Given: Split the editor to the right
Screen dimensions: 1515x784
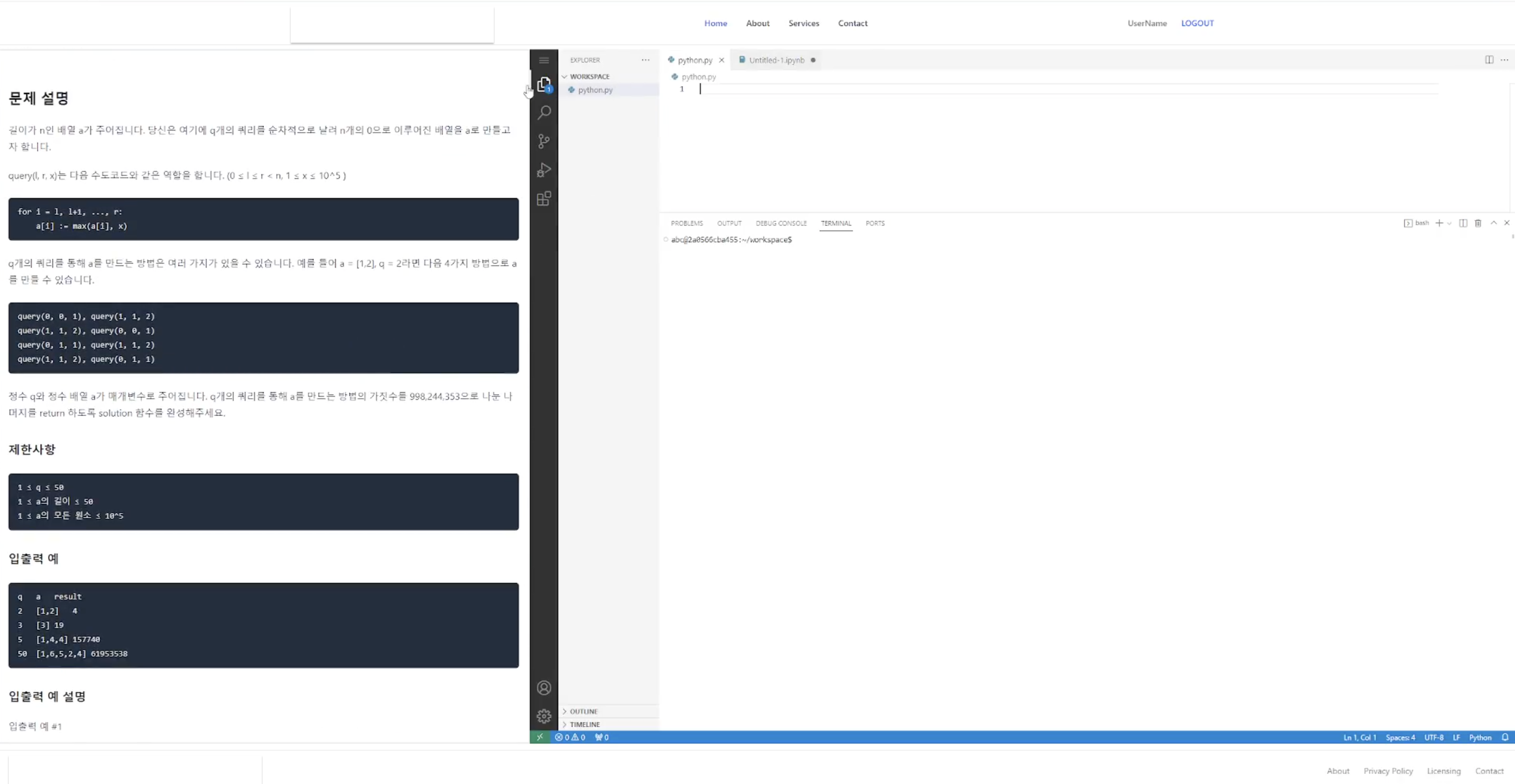Looking at the screenshot, I should pyautogui.click(x=1488, y=60).
